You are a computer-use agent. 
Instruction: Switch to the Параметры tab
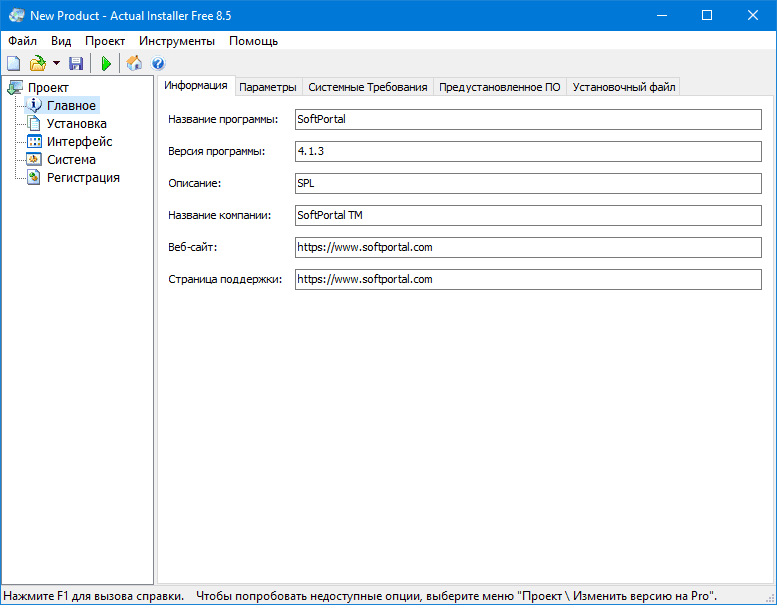point(268,87)
